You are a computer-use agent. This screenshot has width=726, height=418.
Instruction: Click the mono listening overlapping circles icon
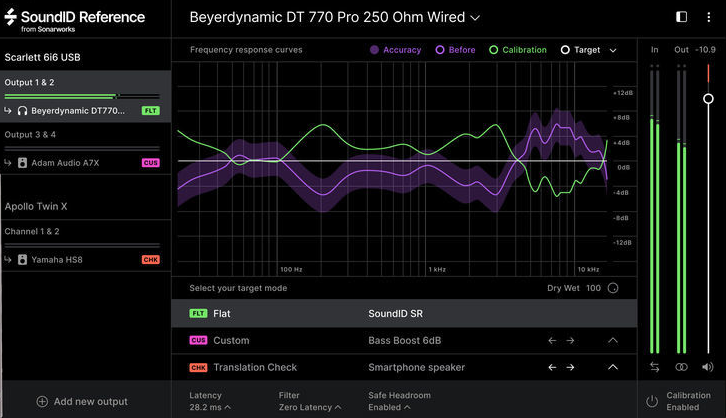pos(681,367)
